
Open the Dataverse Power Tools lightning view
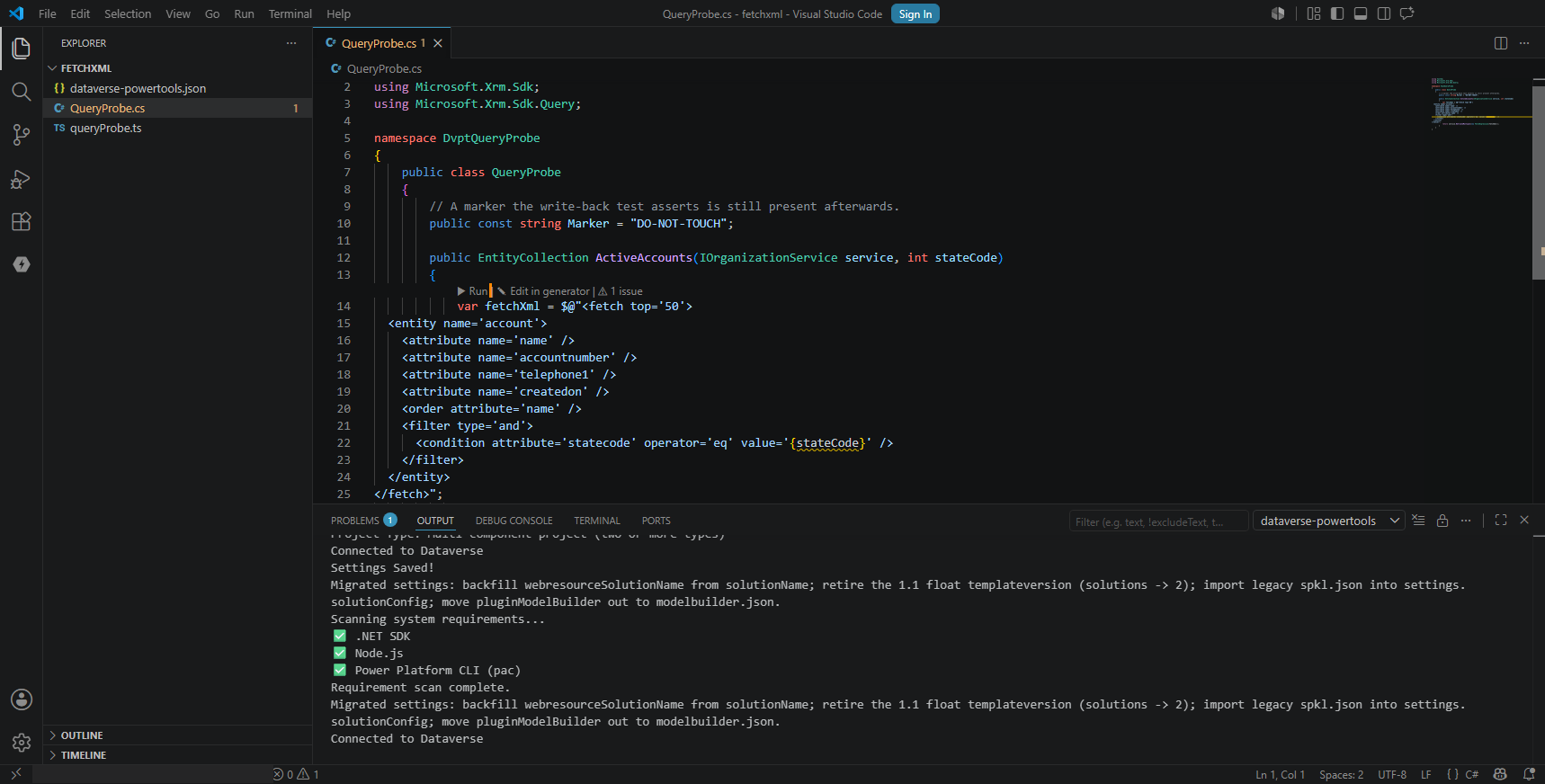click(21, 264)
